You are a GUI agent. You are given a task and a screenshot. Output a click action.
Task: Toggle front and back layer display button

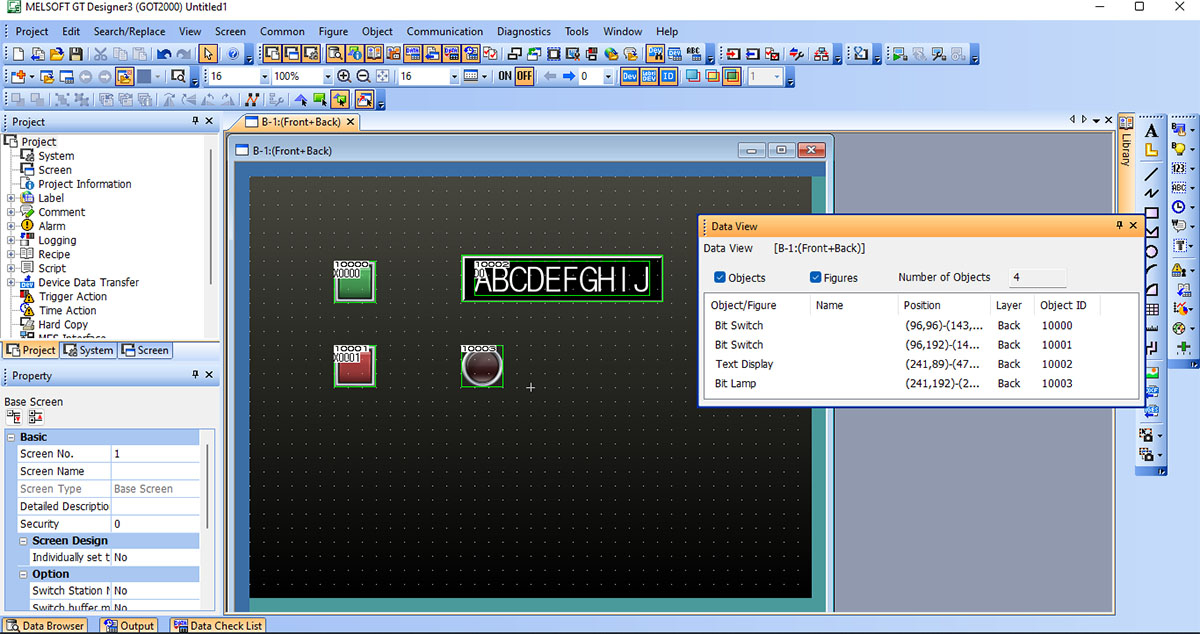pyautogui.click(x=731, y=76)
